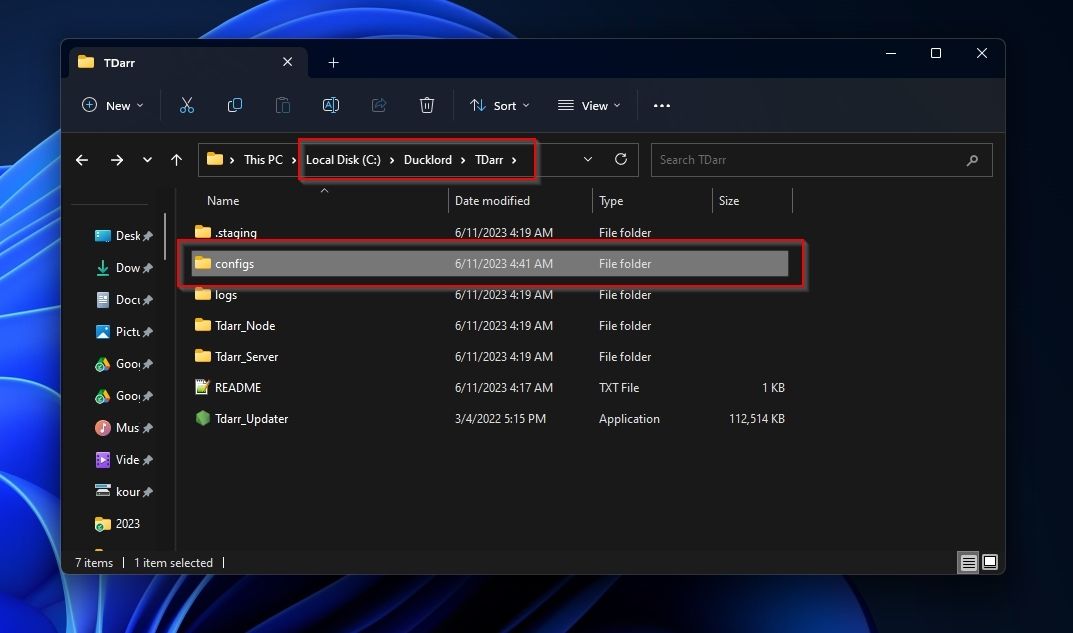1073x633 pixels.
Task: Add a new tab with plus button
Action: [x=333, y=62]
